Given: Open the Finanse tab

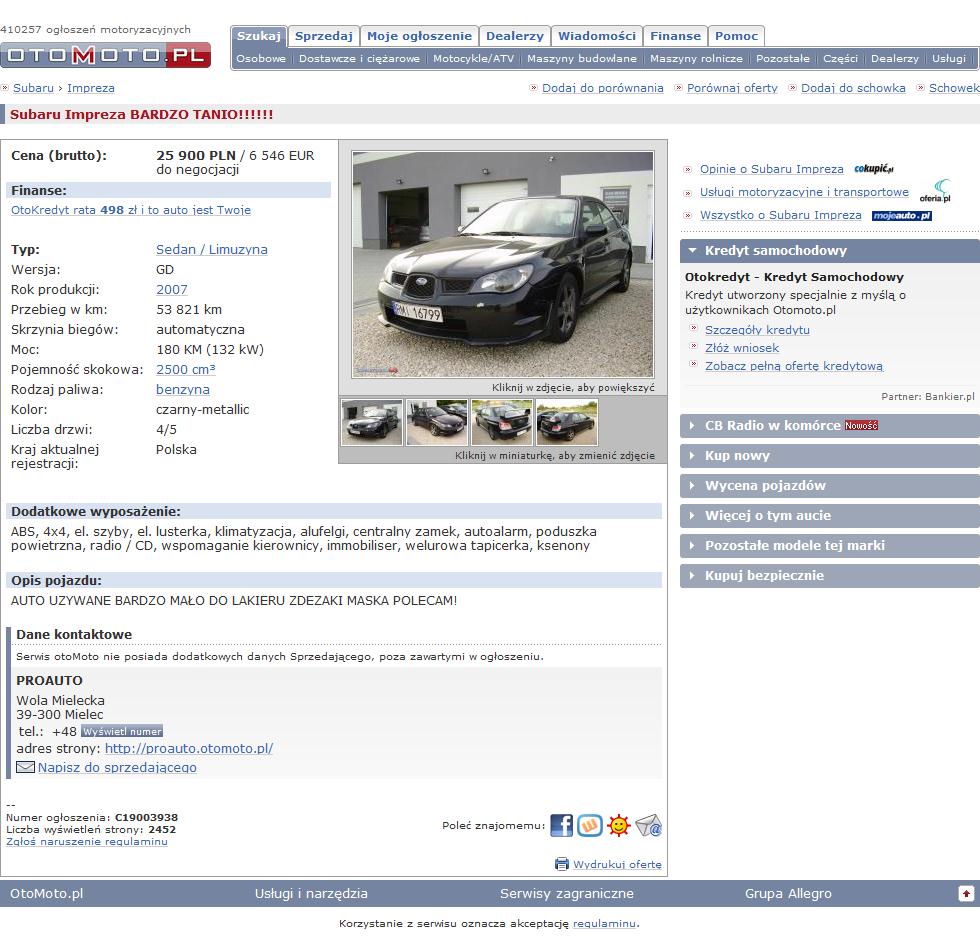Looking at the screenshot, I should (676, 36).
